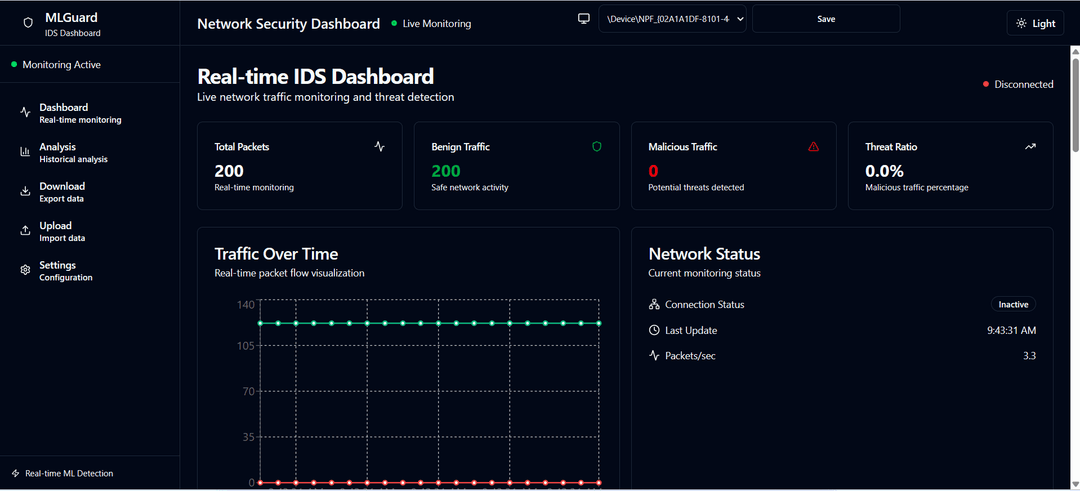Click the MLGuard shield logo icon
Viewport: 1080px width, 491px height.
28,23
